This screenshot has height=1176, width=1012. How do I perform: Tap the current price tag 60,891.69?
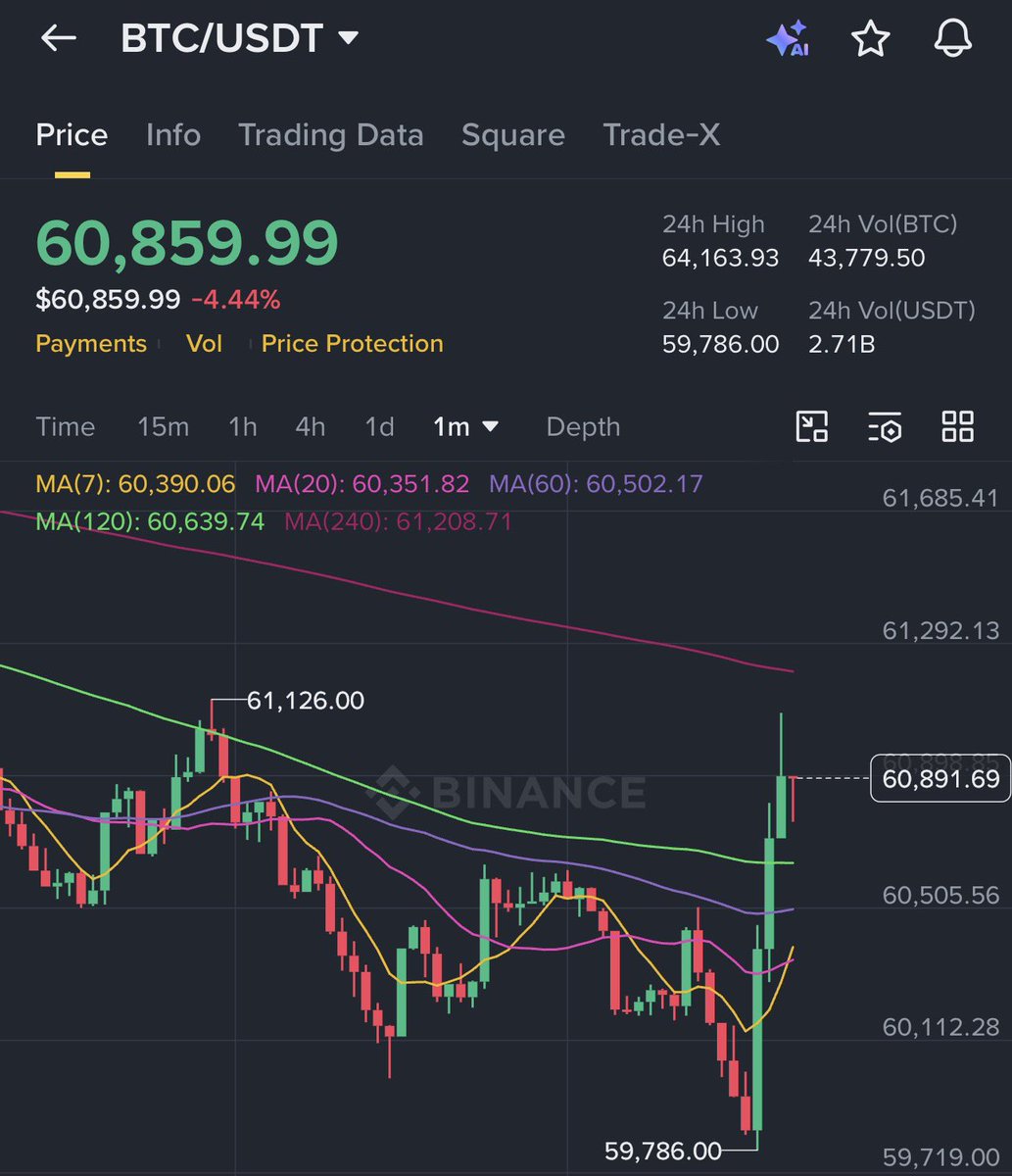[940, 779]
